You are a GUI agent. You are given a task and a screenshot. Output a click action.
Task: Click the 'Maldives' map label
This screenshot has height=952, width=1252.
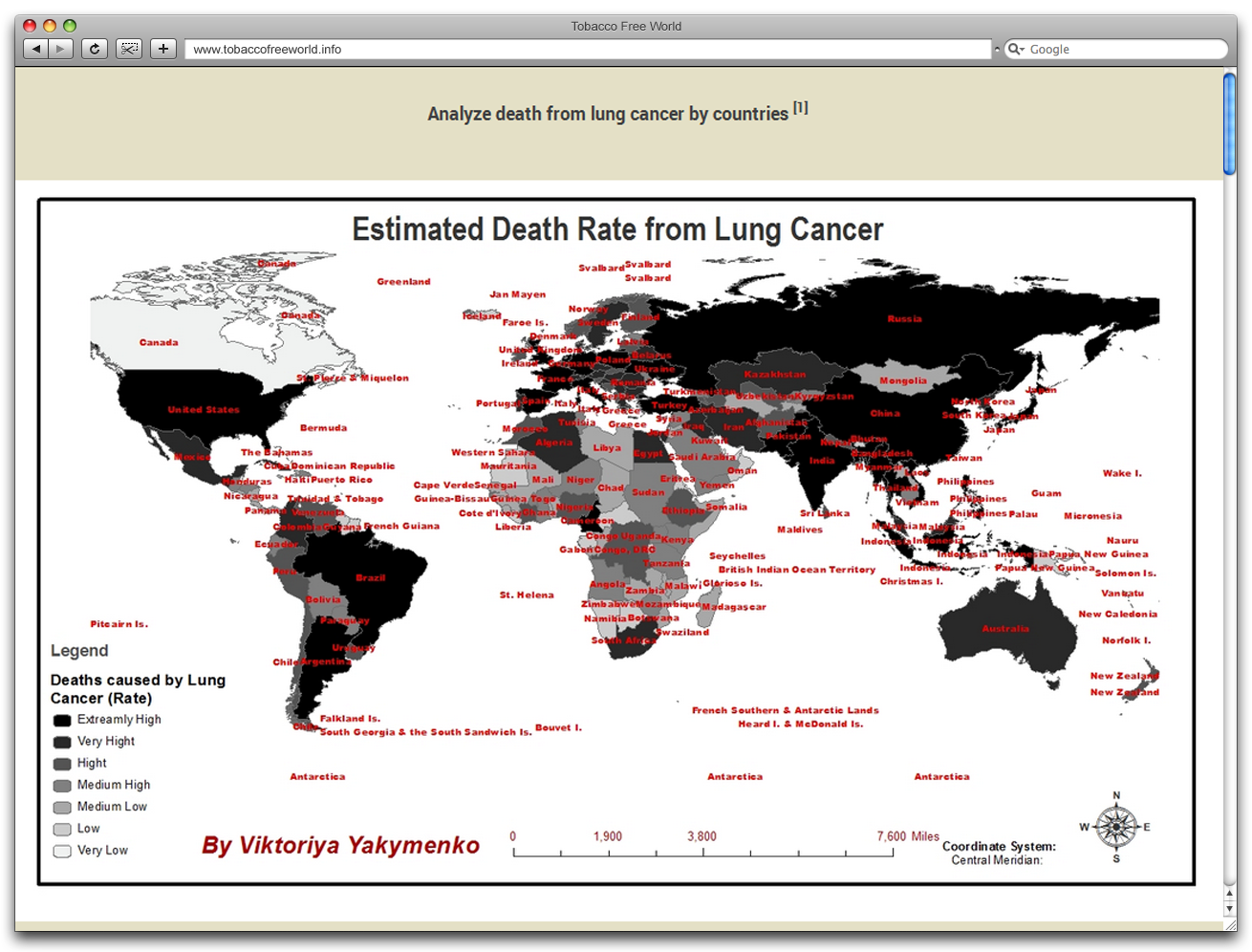800,530
